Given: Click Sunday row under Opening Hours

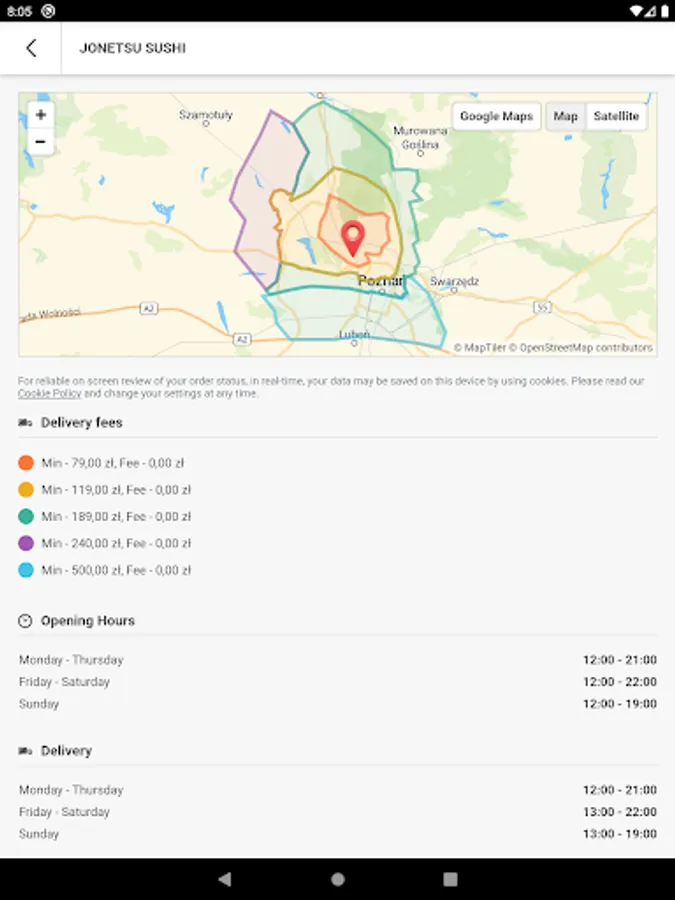Looking at the screenshot, I should (338, 704).
